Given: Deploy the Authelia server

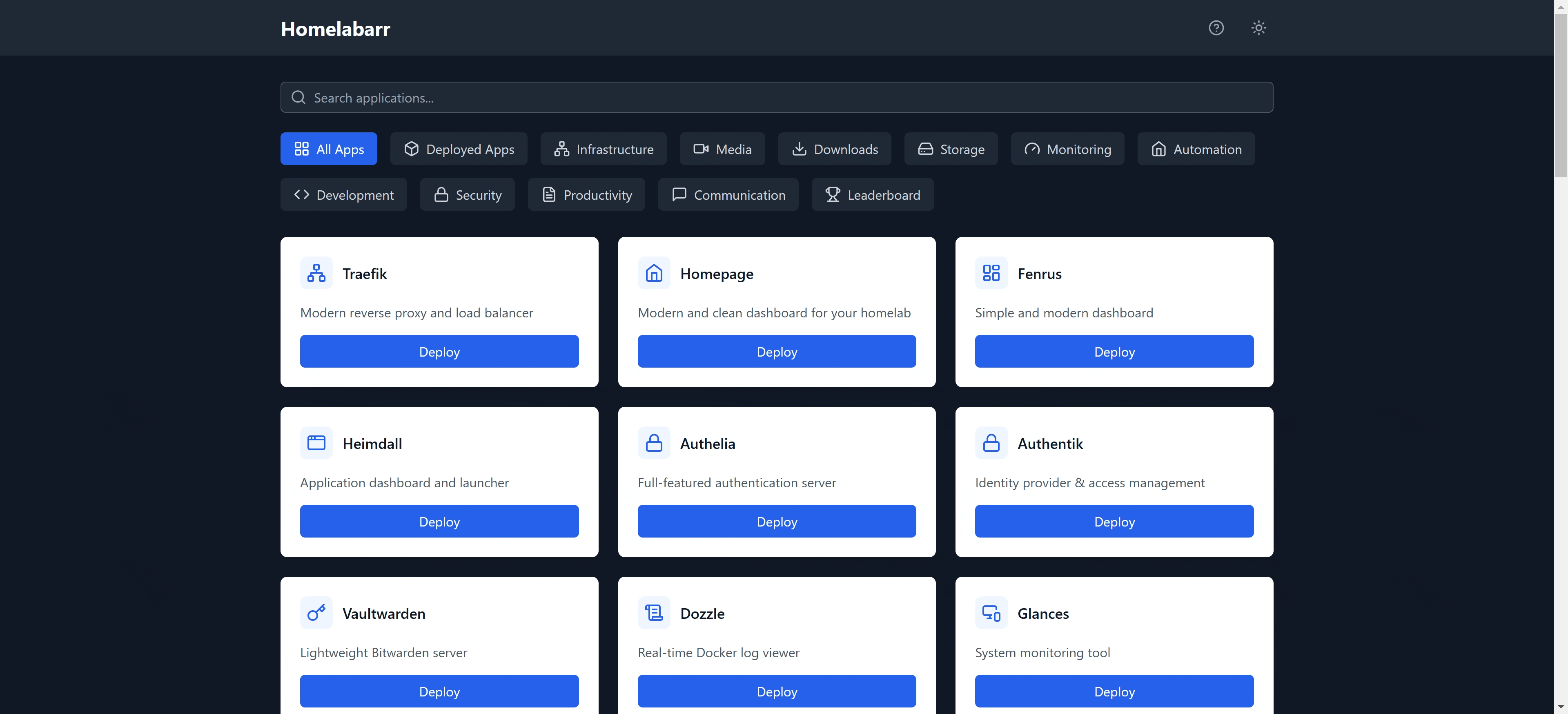Looking at the screenshot, I should [x=777, y=521].
